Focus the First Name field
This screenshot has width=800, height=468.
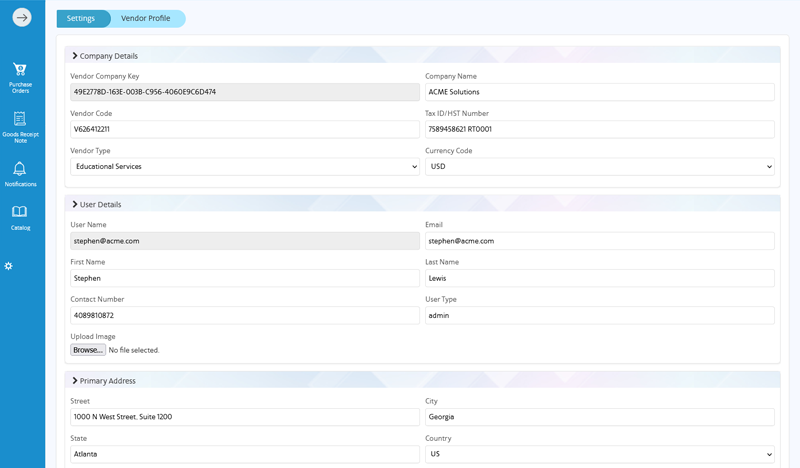(x=245, y=278)
